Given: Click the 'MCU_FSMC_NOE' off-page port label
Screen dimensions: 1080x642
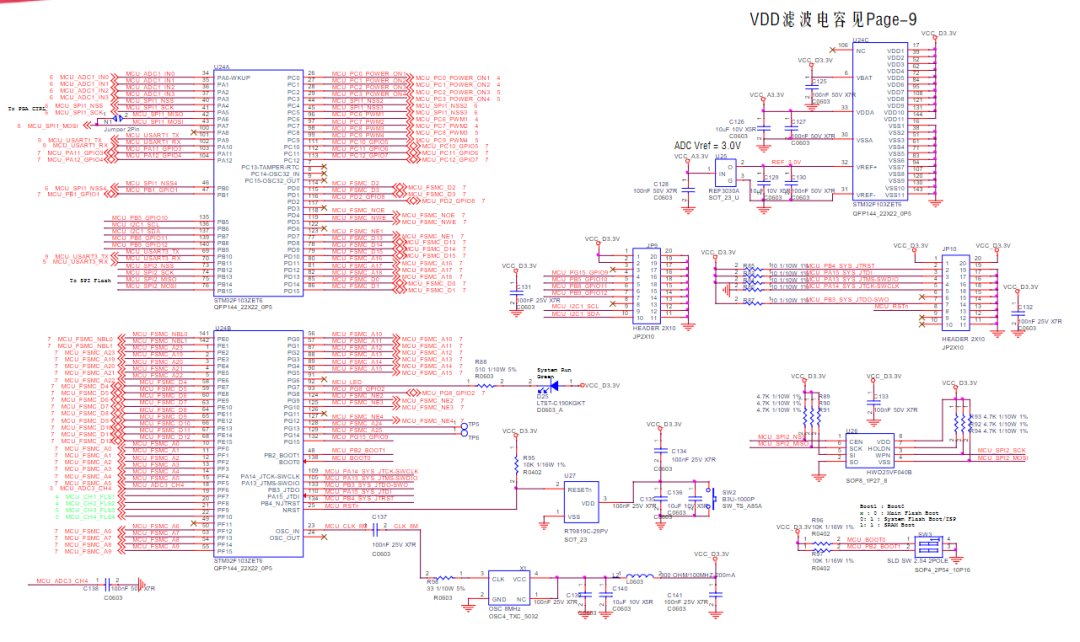Looking at the screenshot, I should (x=428, y=216).
